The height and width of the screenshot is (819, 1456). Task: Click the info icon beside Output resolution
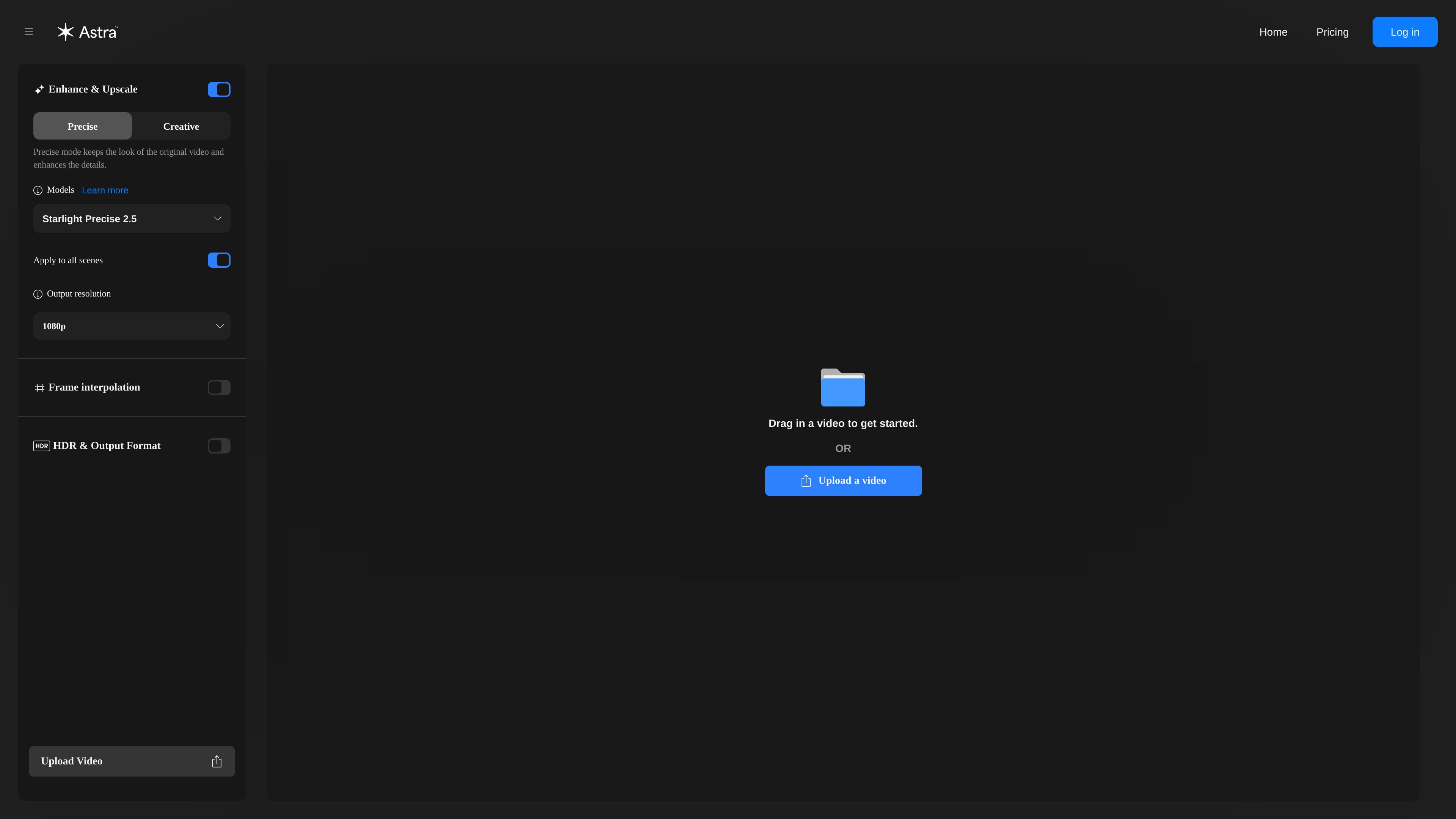click(38, 295)
